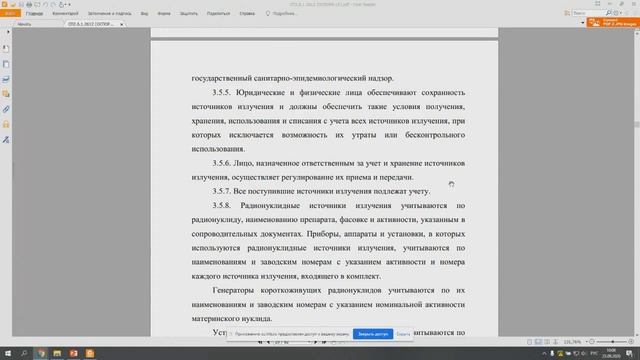Screen dimensions: 640x360
Task: Open the Справка tab
Action: 247,13
